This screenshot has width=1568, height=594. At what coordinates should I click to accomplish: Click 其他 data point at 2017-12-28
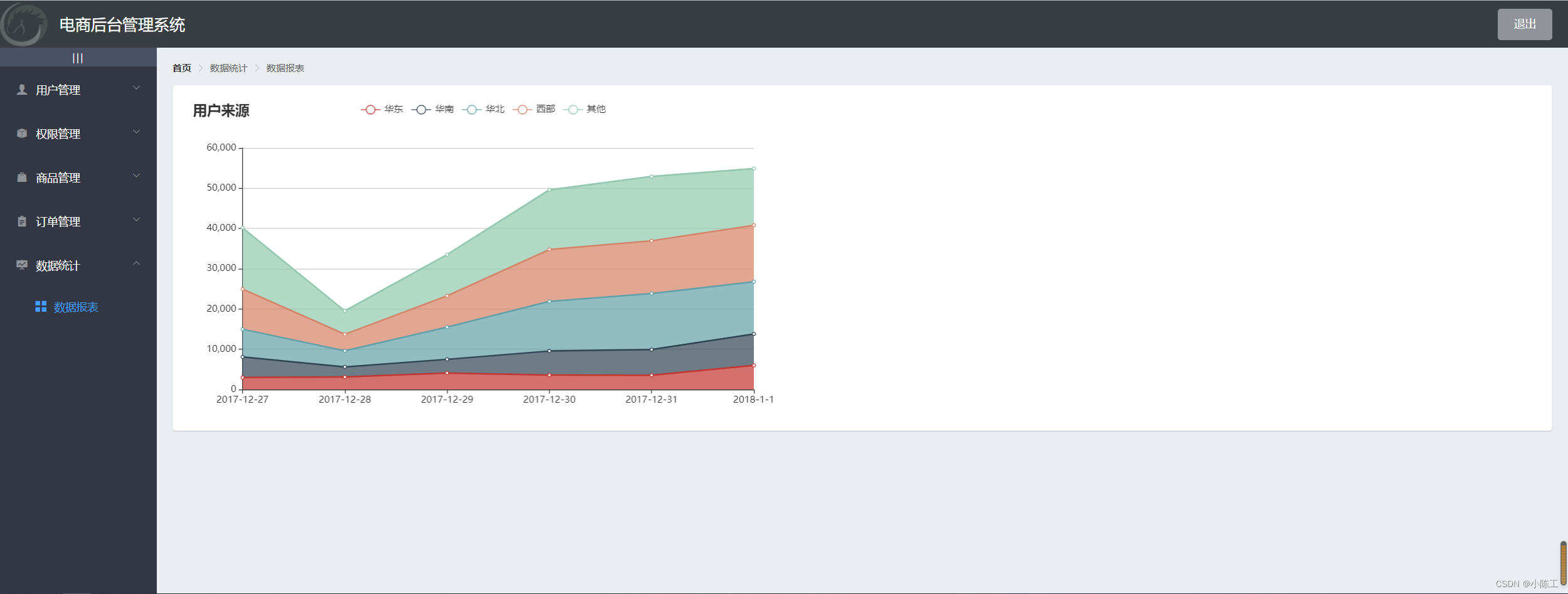click(344, 310)
